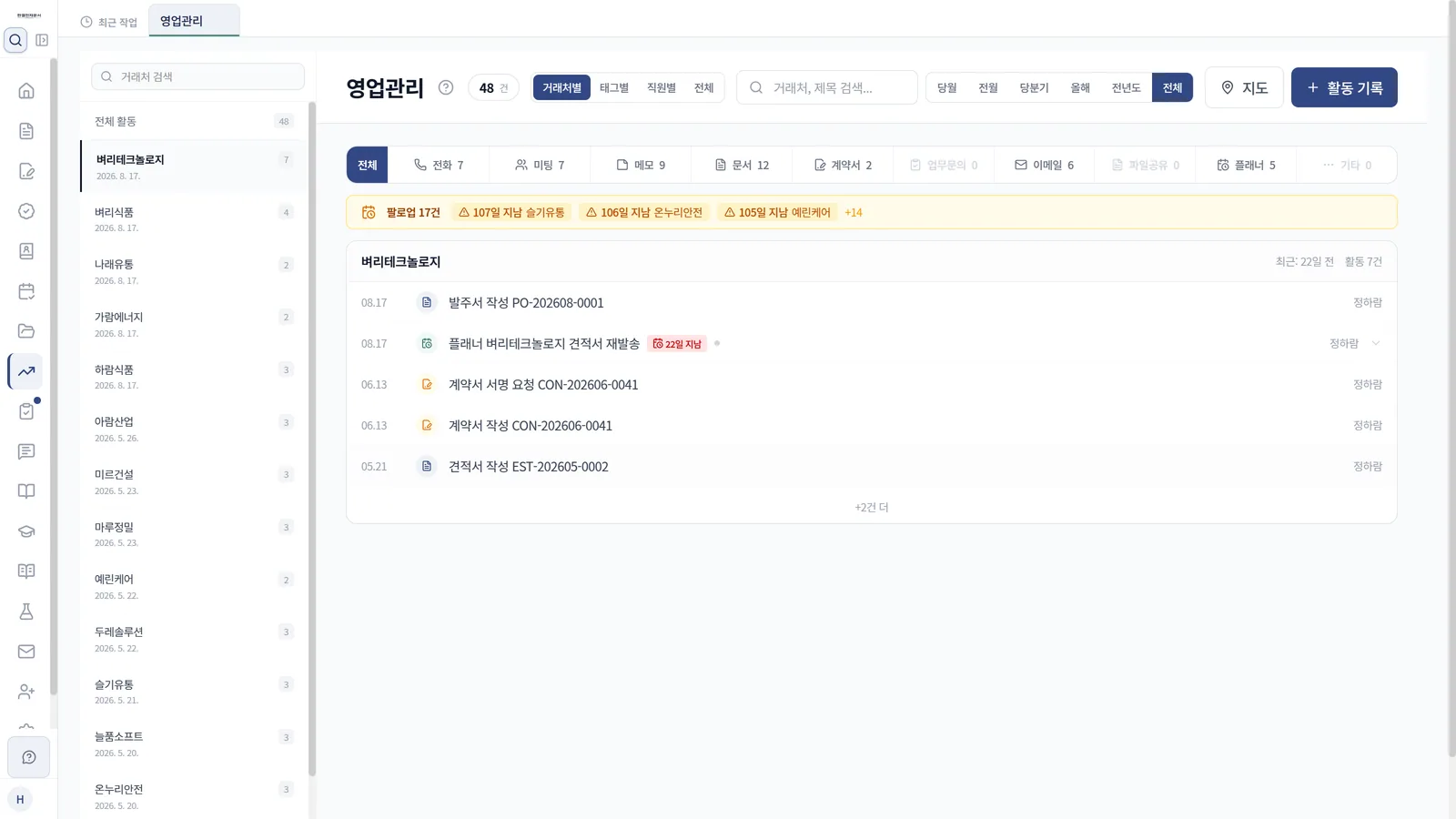Click the 107일 지남 슬기유통 warning
Image resolution: width=1456 pixels, height=819 pixels.
[511, 212]
